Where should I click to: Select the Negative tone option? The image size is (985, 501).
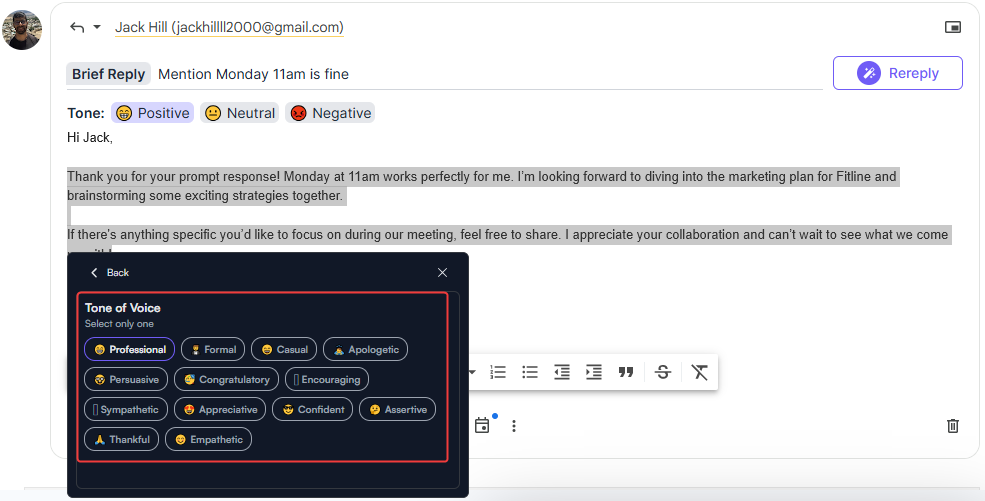330,113
